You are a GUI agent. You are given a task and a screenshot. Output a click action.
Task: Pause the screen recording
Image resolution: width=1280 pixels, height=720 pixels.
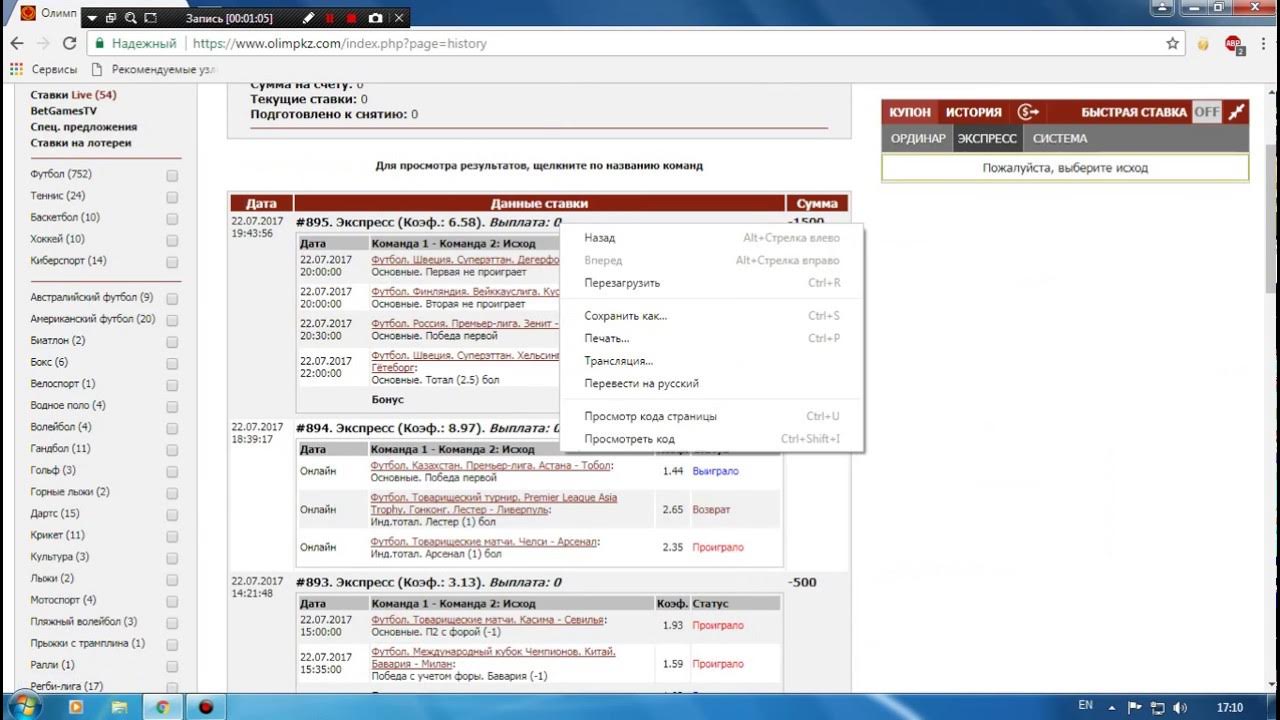(330, 18)
